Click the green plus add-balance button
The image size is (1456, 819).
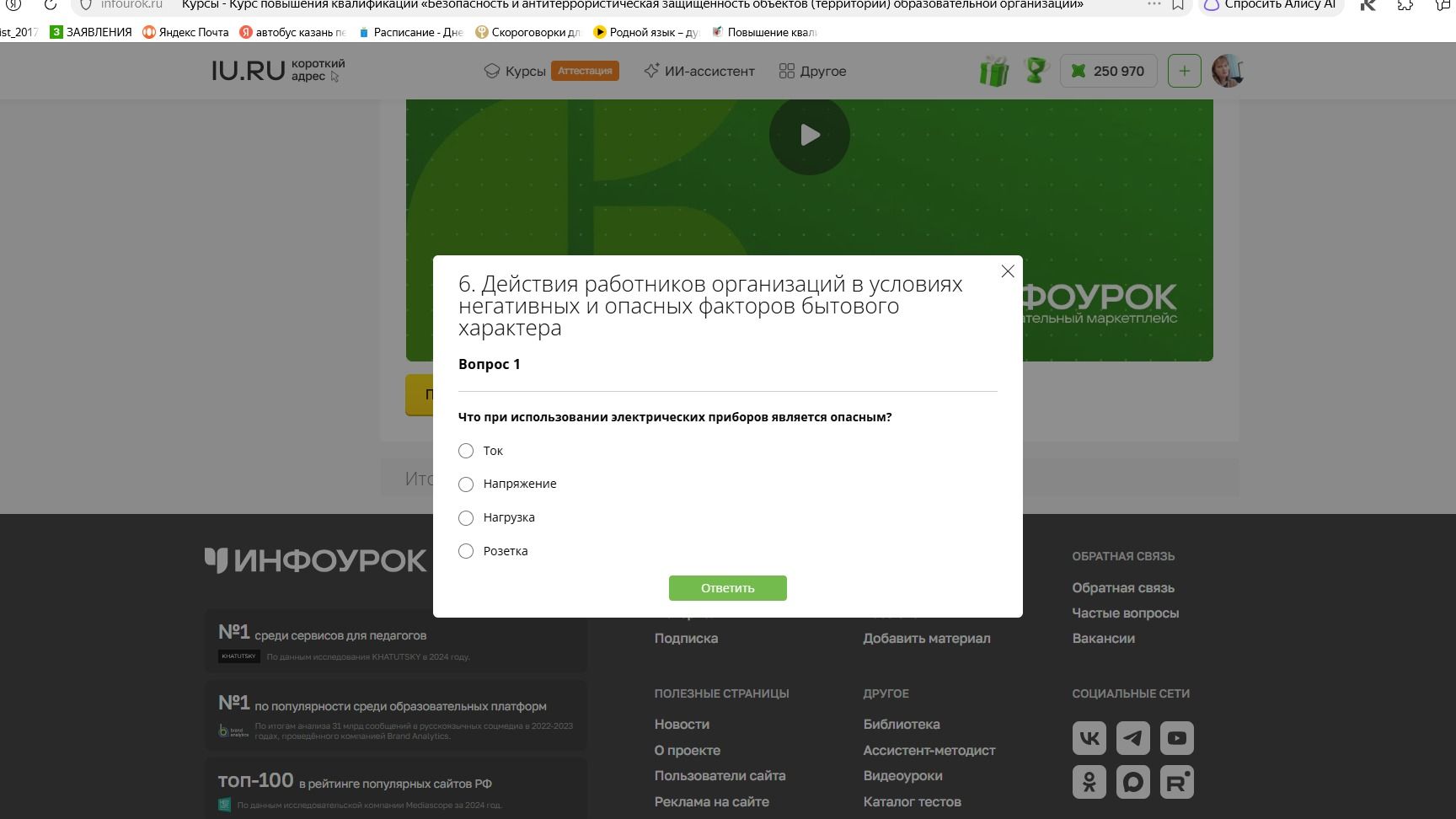[1184, 71]
